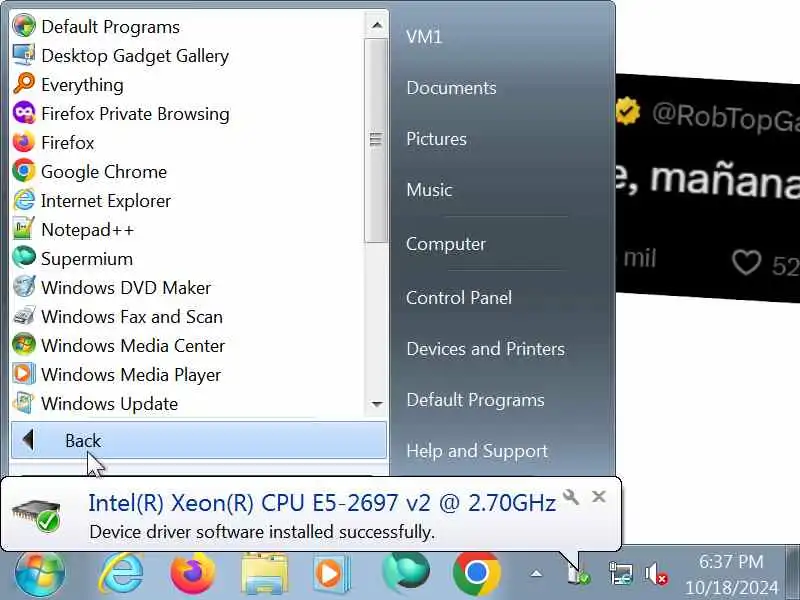This screenshot has width=800, height=600.
Task: Click the Show desktop button at taskbar end
Action: (792, 572)
